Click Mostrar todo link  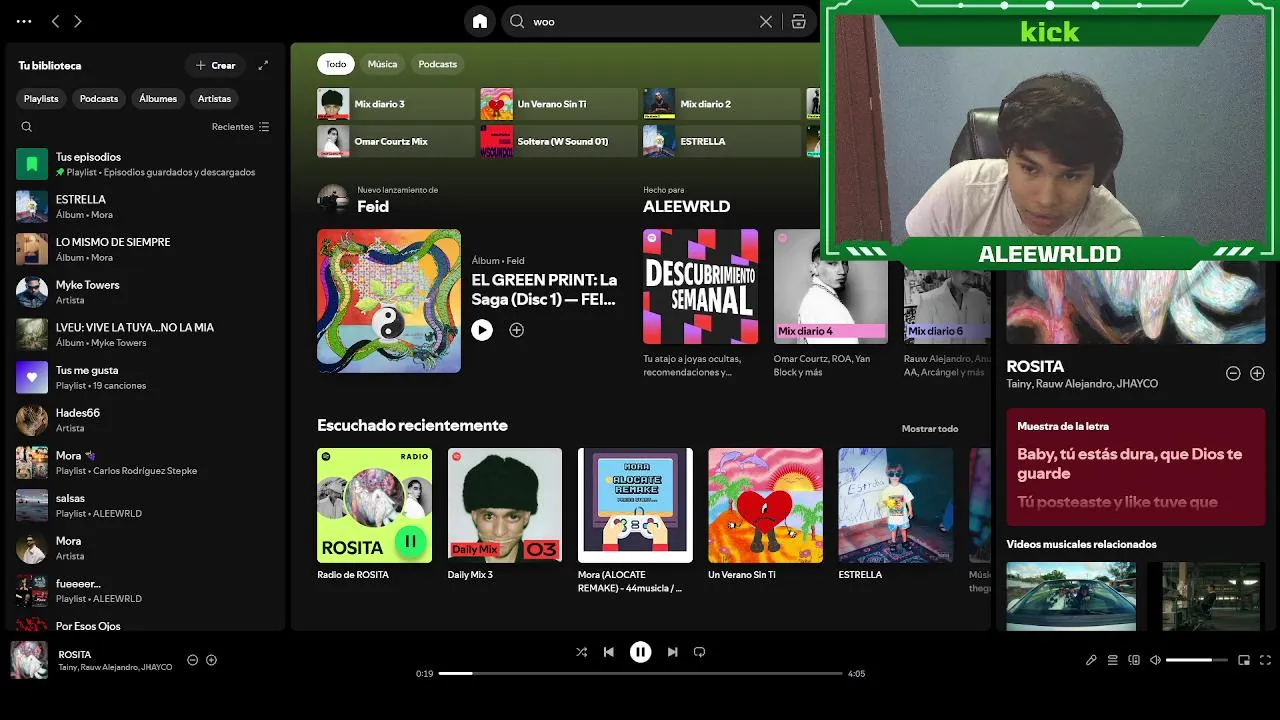pos(930,429)
